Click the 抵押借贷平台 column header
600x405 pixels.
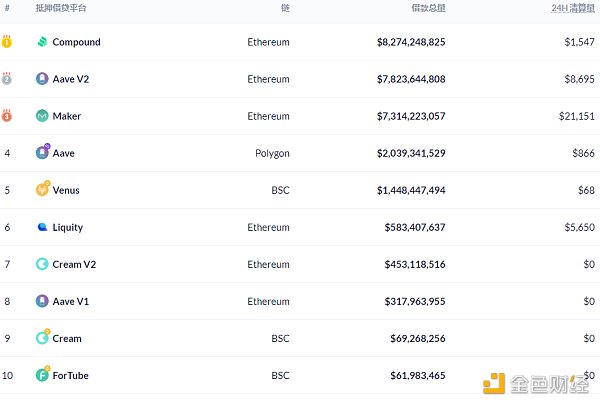coord(61,8)
